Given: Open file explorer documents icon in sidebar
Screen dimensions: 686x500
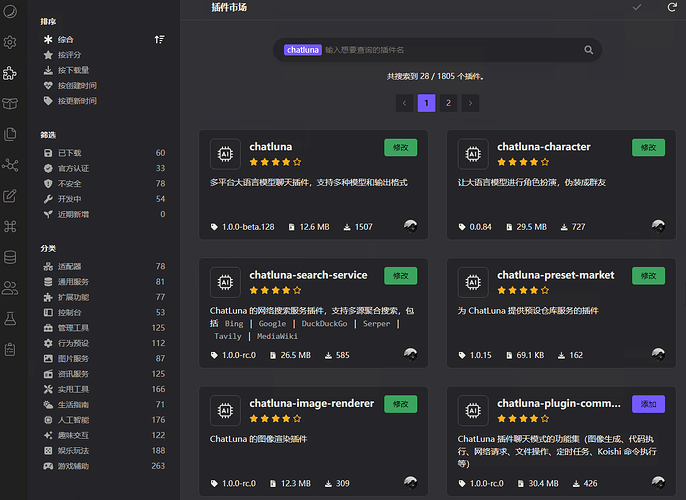Looking at the screenshot, I should click(x=10, y=134).
